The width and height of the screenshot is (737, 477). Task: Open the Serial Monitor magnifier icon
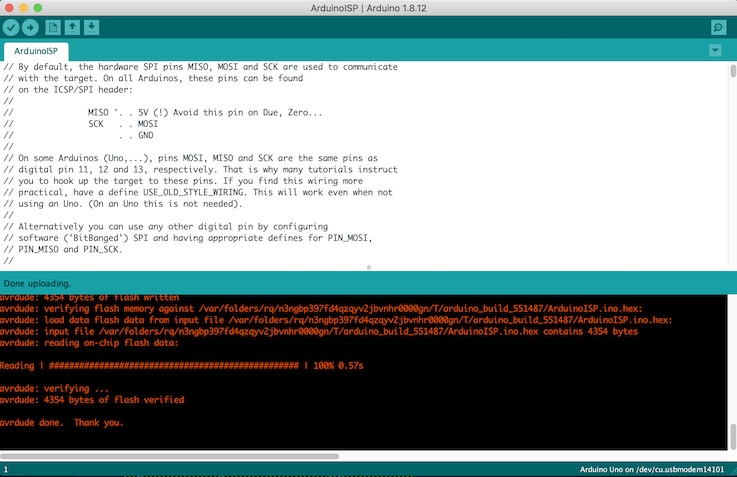click(x=718, y=28)
